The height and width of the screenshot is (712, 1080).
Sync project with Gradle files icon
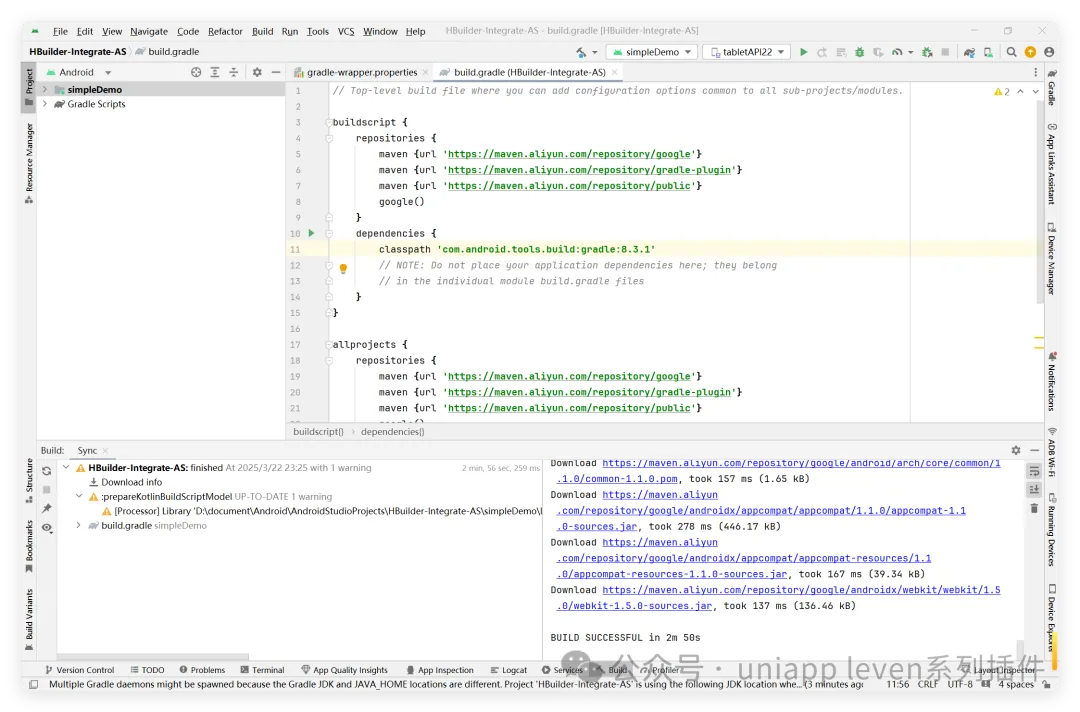pyautogui.click(x=969, y=52)
